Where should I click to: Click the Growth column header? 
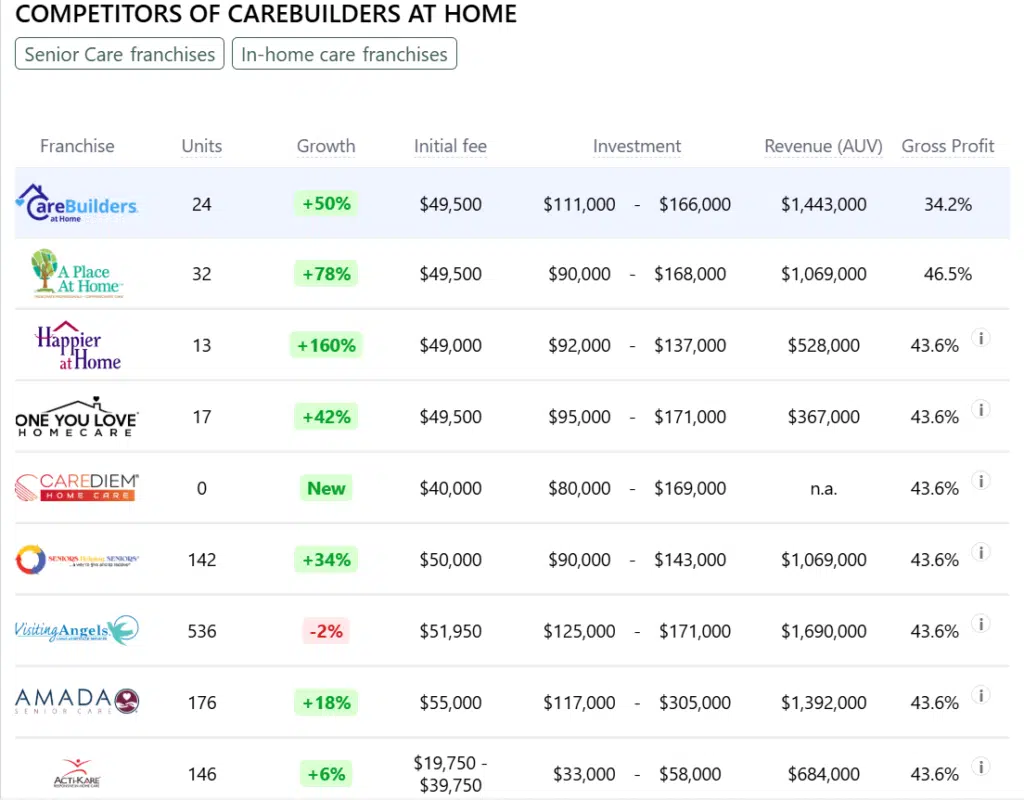326,146
